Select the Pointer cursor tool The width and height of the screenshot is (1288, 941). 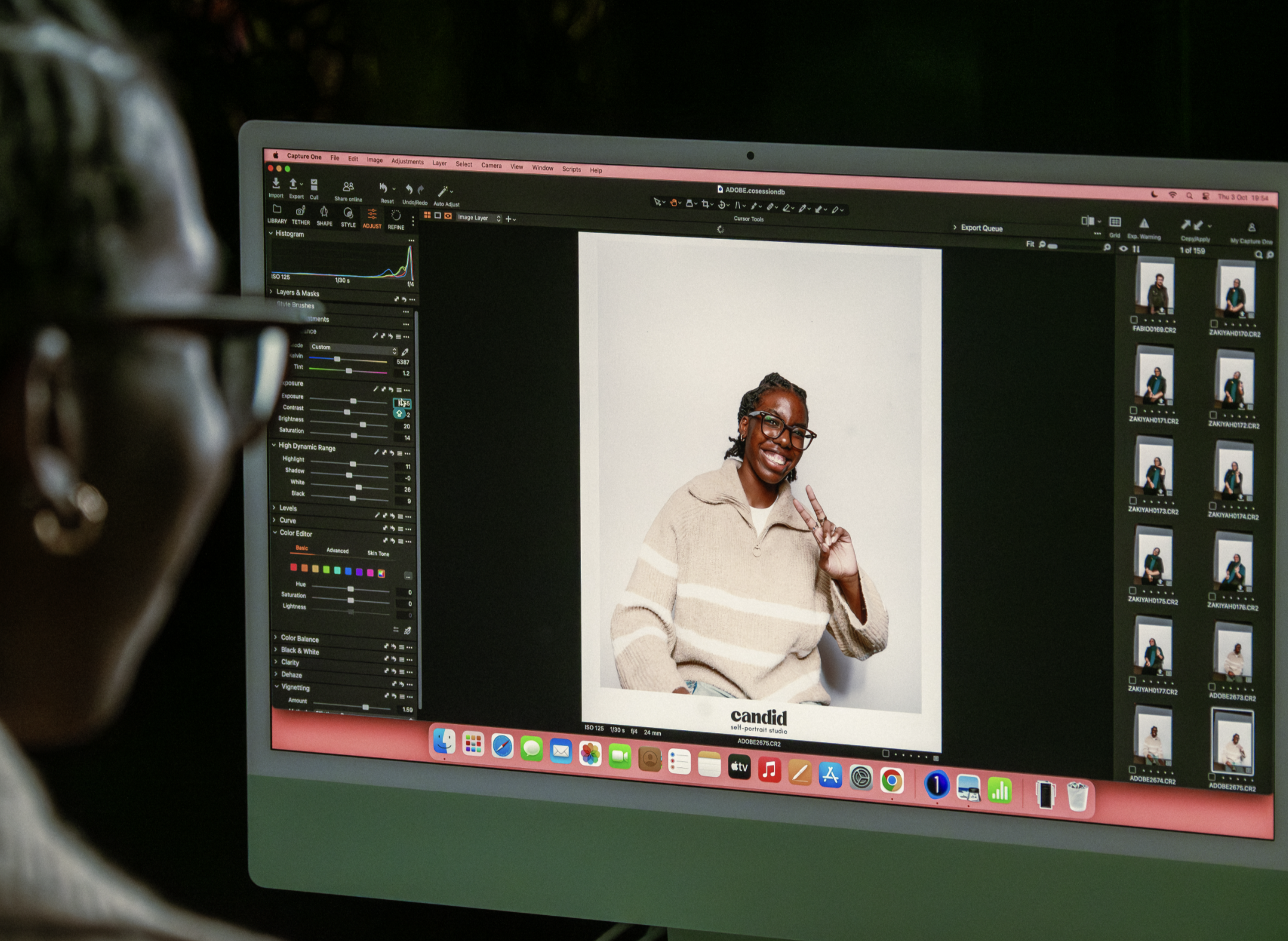coord(658,203)
